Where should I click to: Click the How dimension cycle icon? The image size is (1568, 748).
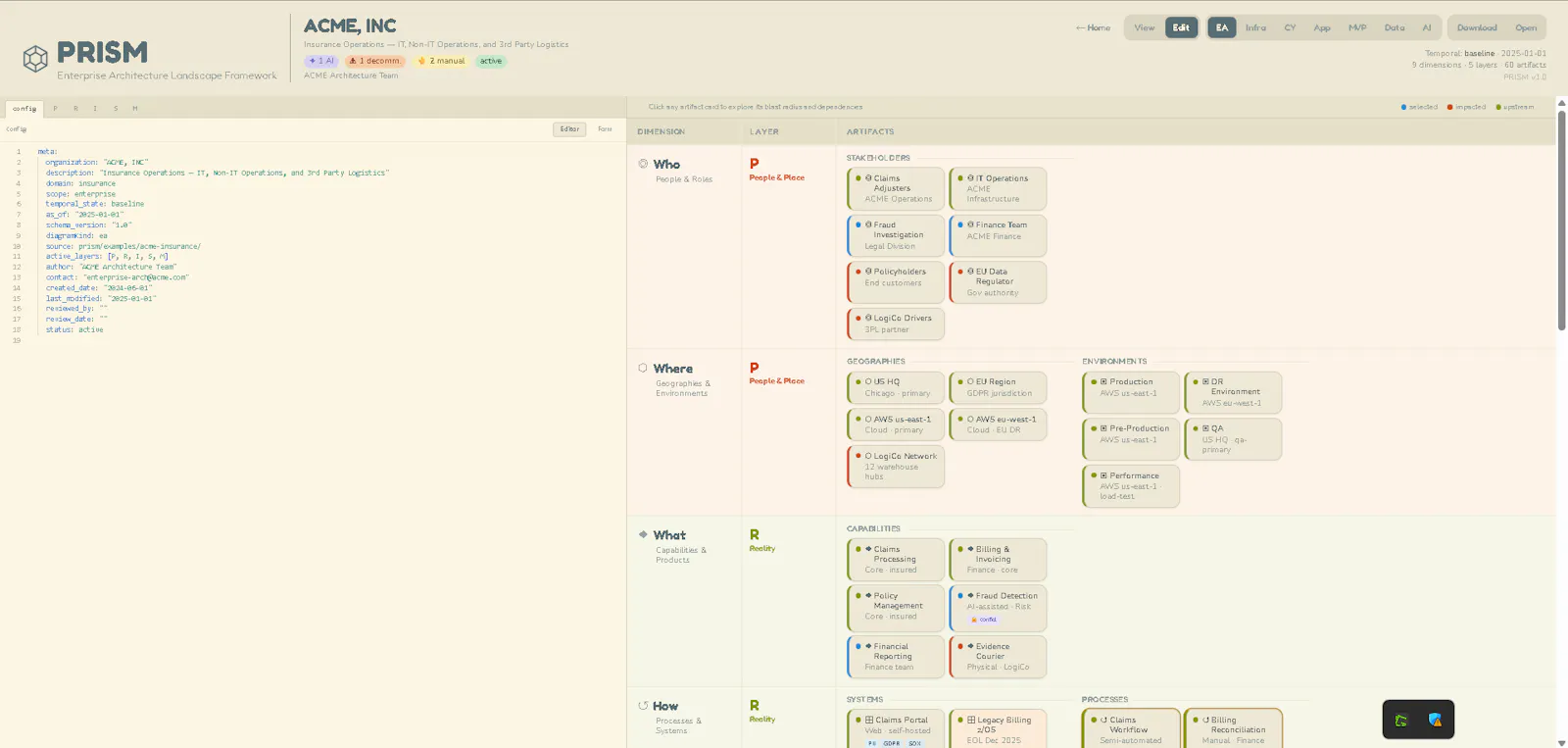pos(643,705)
